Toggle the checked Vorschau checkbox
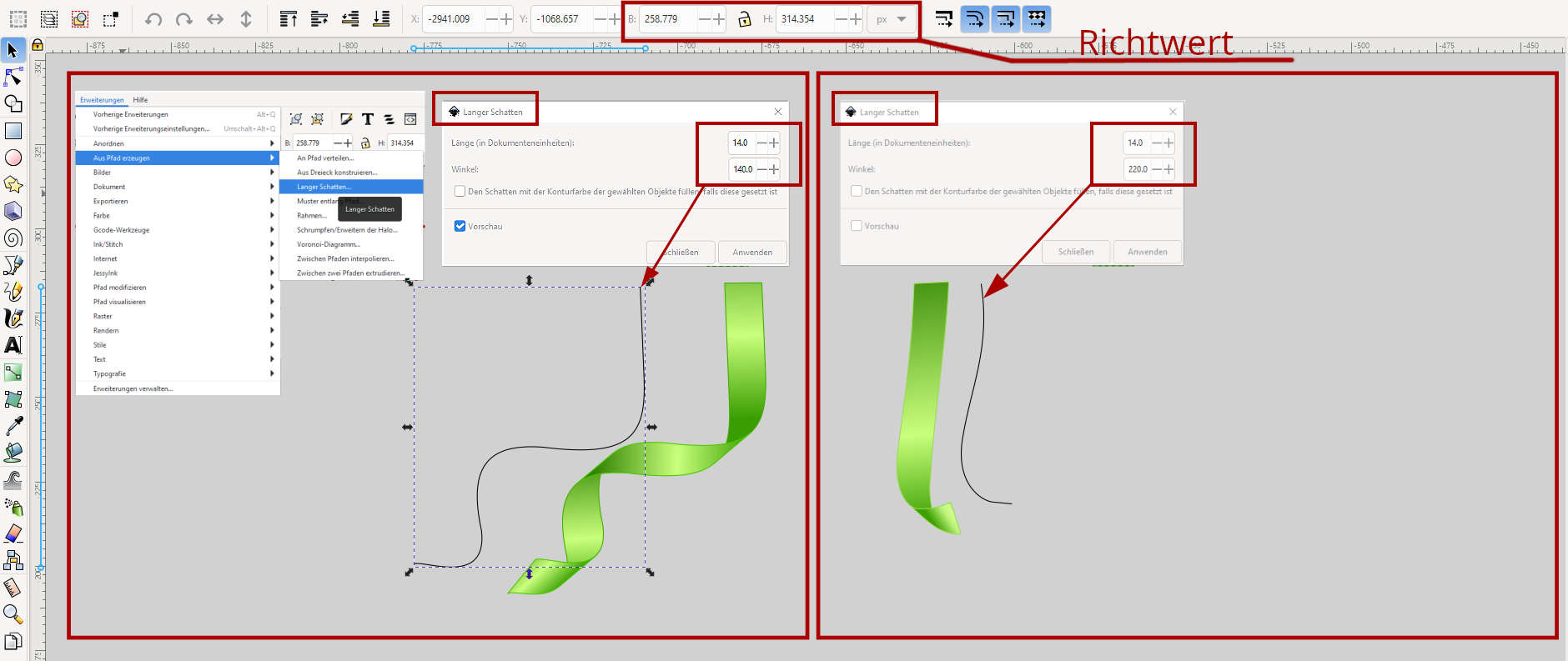The width and height of the screenshot is (1568, 661). [460, 226]
